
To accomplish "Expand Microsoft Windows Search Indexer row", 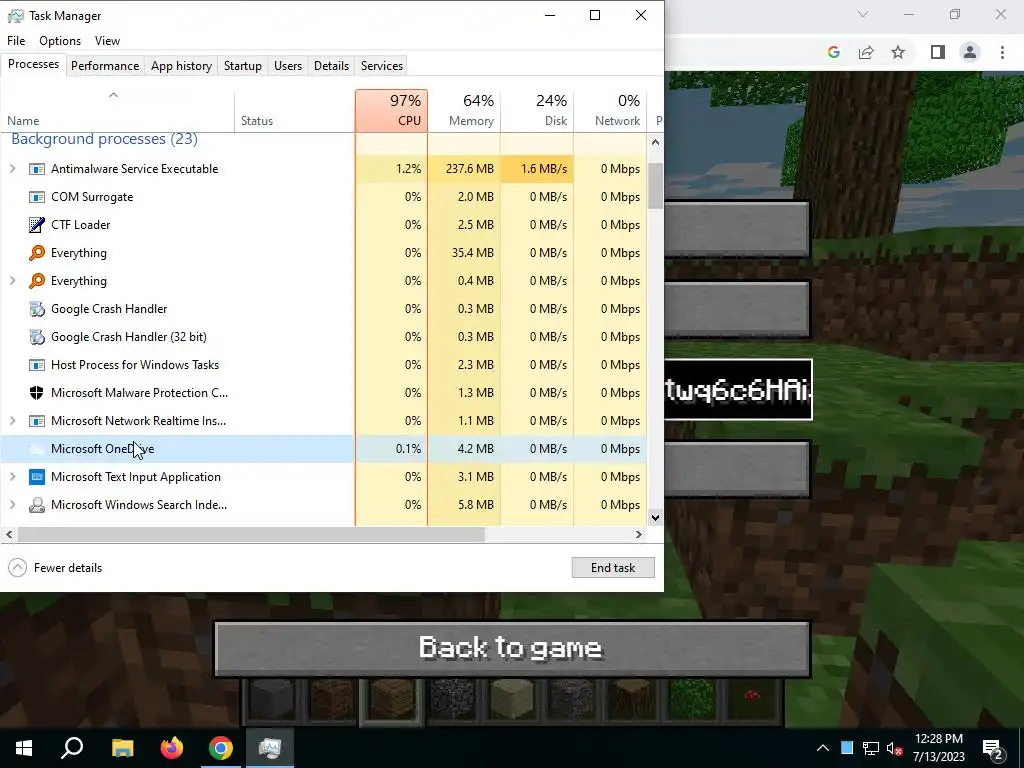I will pos(12,505).
